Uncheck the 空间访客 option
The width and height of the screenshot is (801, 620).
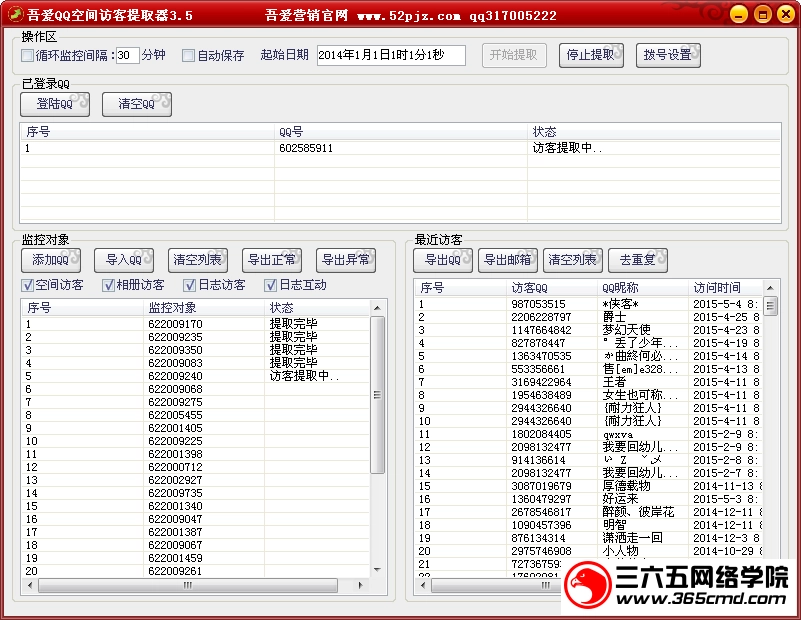click(x=24, y=284)
